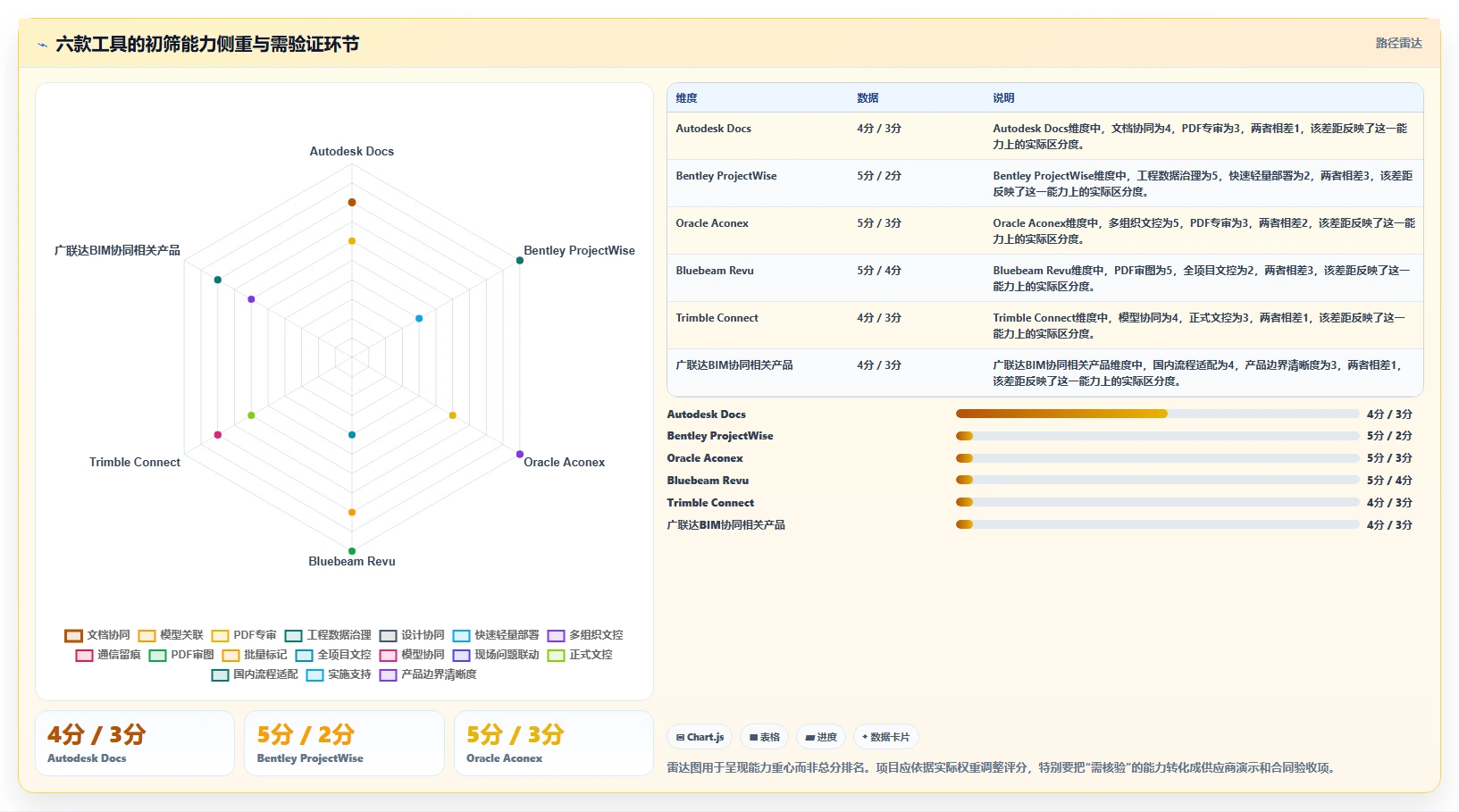The image size is (1459, 812).
Task: Select the 广联达BIM协同相关产品 table row name
Action: pyautogui.click(x=734, y=365)
